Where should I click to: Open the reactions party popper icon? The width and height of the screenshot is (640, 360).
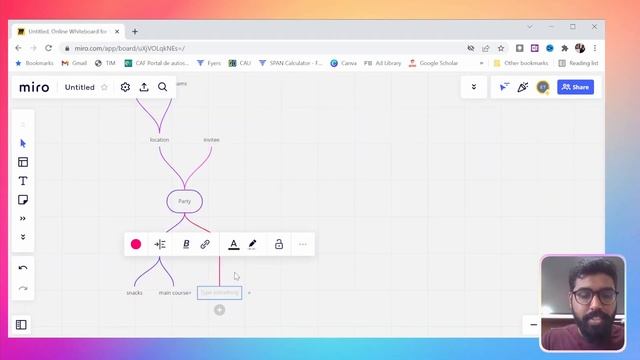(523, 87)
